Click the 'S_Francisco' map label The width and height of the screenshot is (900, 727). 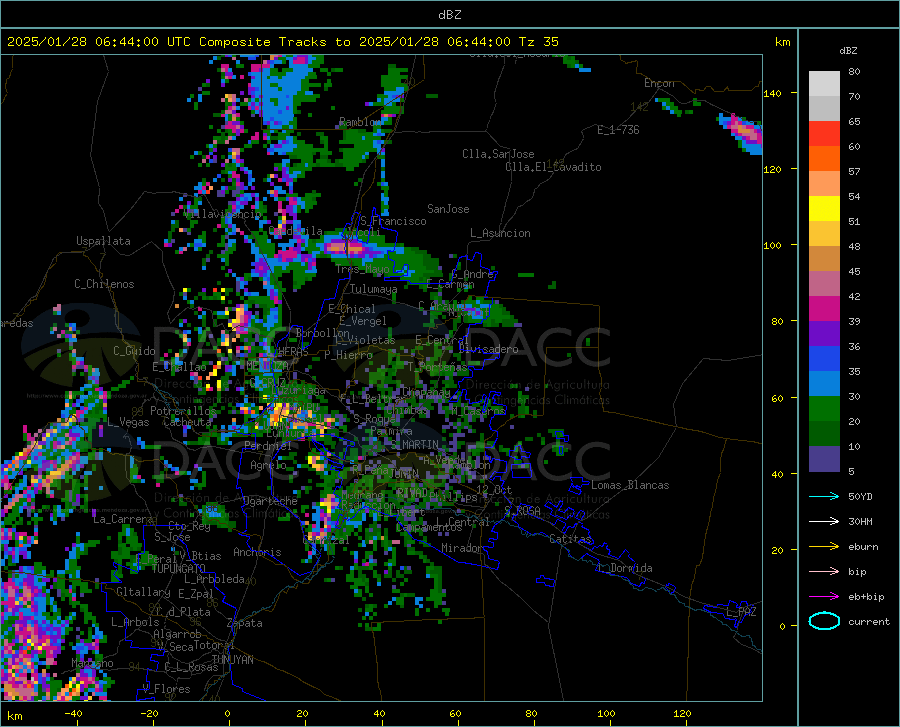393,221
